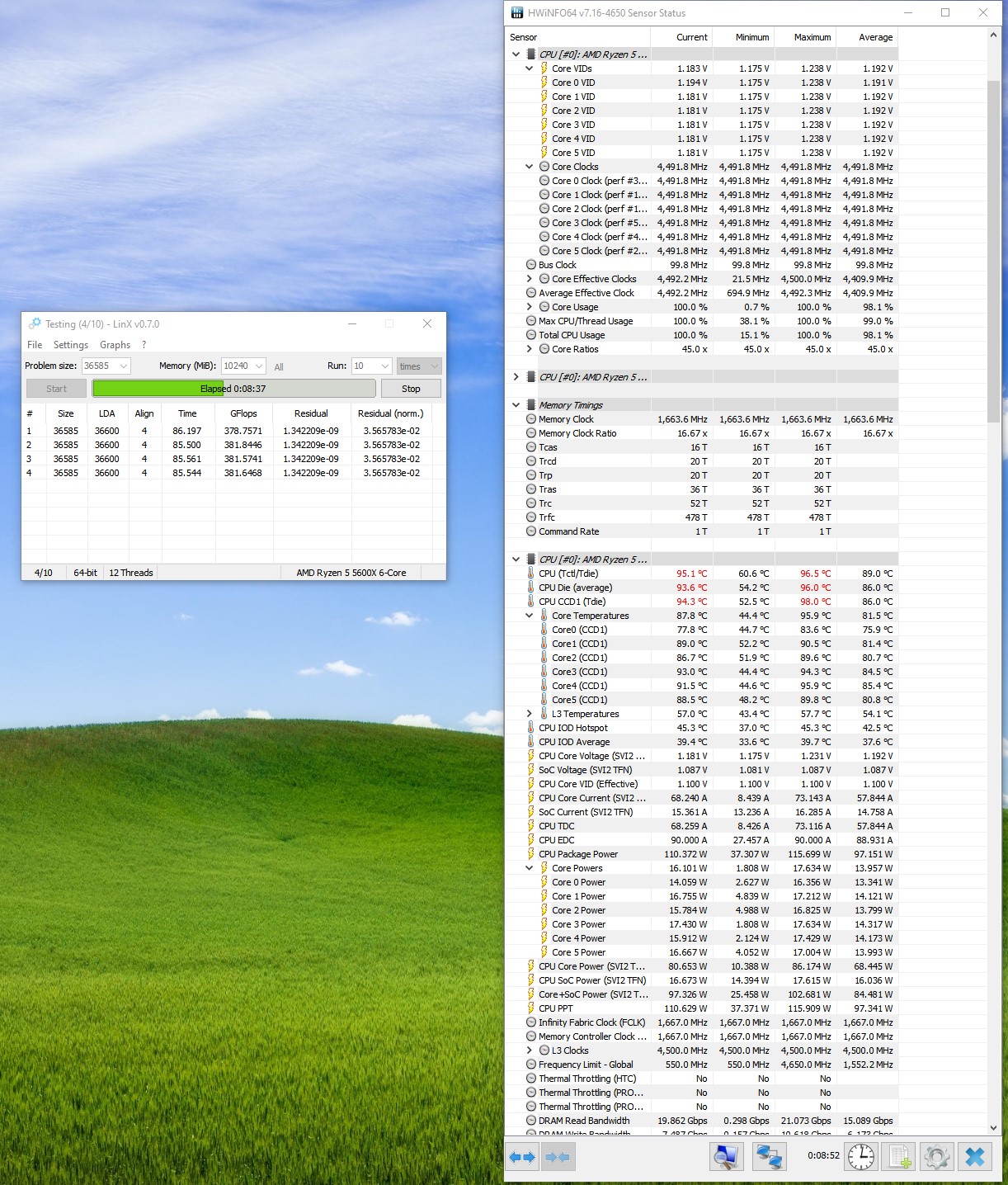This screenshot has height=1185, width=1008.
Task: Expand the Core Ratios node
Action: (x=530, y=349)
